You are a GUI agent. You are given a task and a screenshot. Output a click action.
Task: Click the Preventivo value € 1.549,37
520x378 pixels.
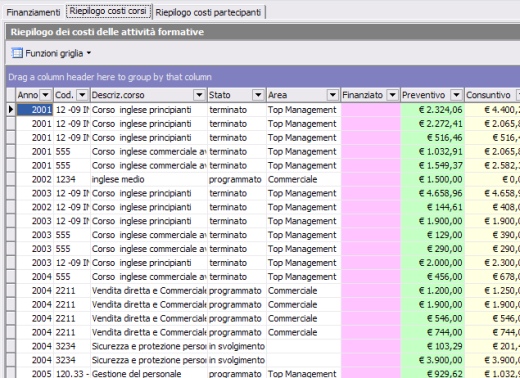click(x=433, y=165)
